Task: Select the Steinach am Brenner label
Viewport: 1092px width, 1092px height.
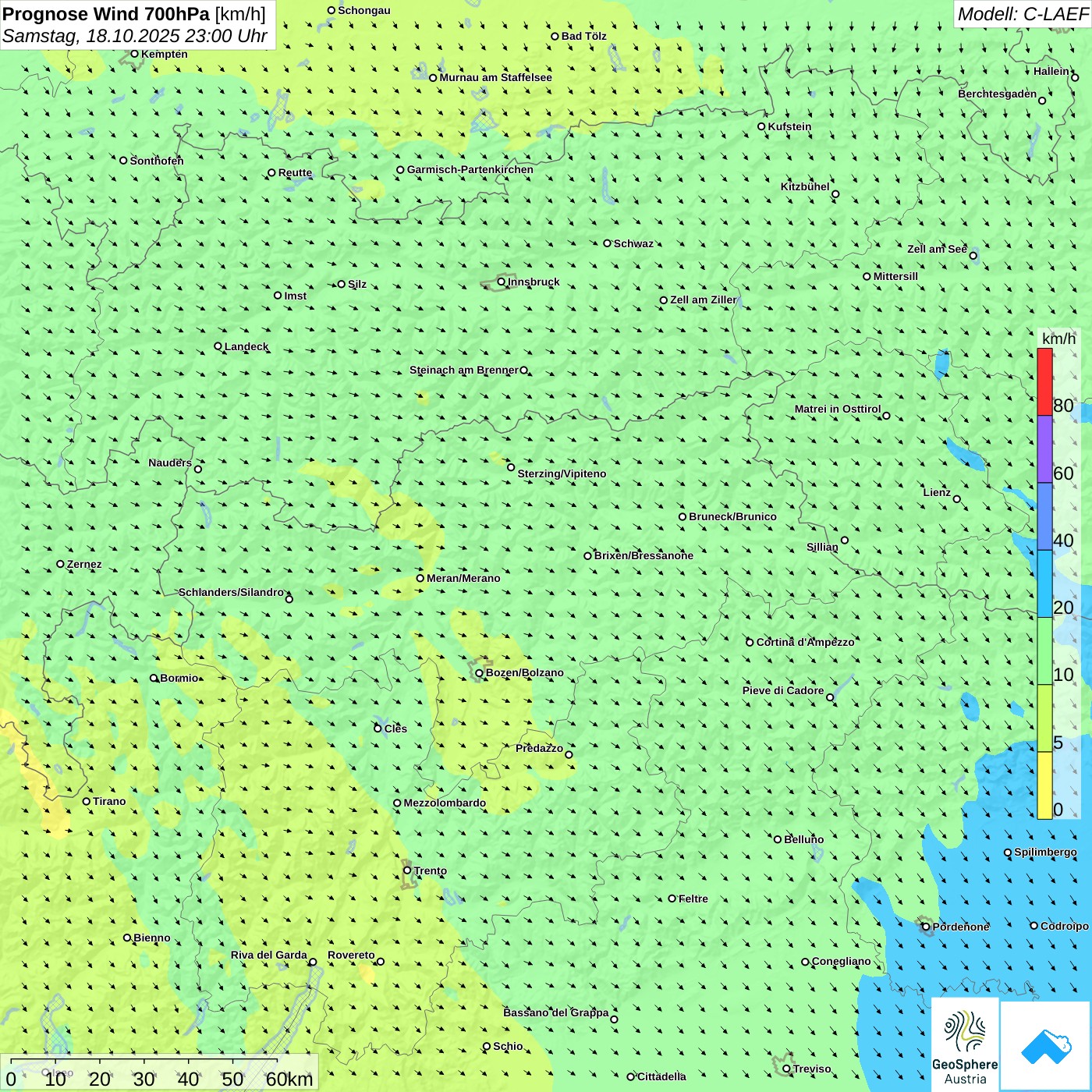Action: pyautogui.click(x=463, y=370)
